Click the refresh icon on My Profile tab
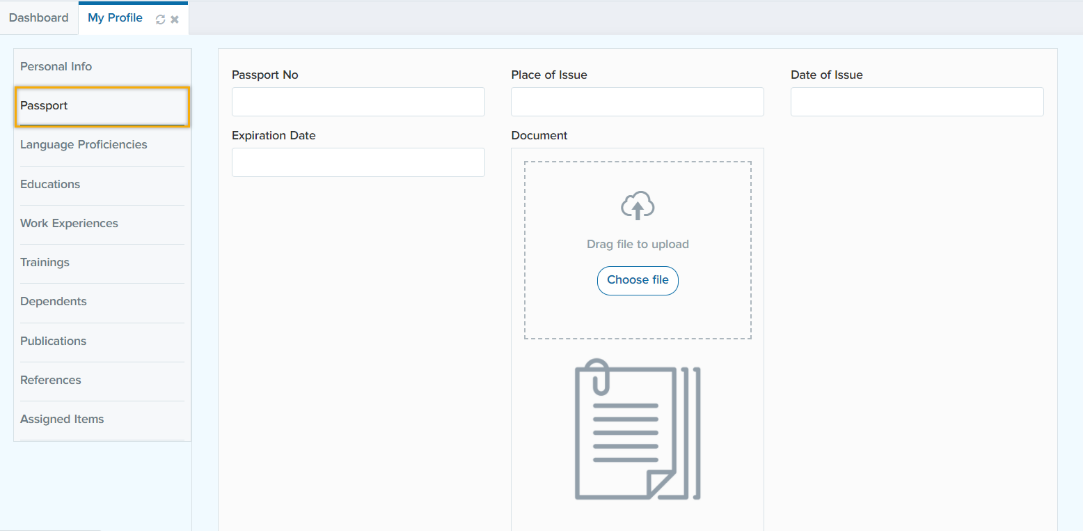This screenshot has width=1083, height=531. [x=160, y=19]
